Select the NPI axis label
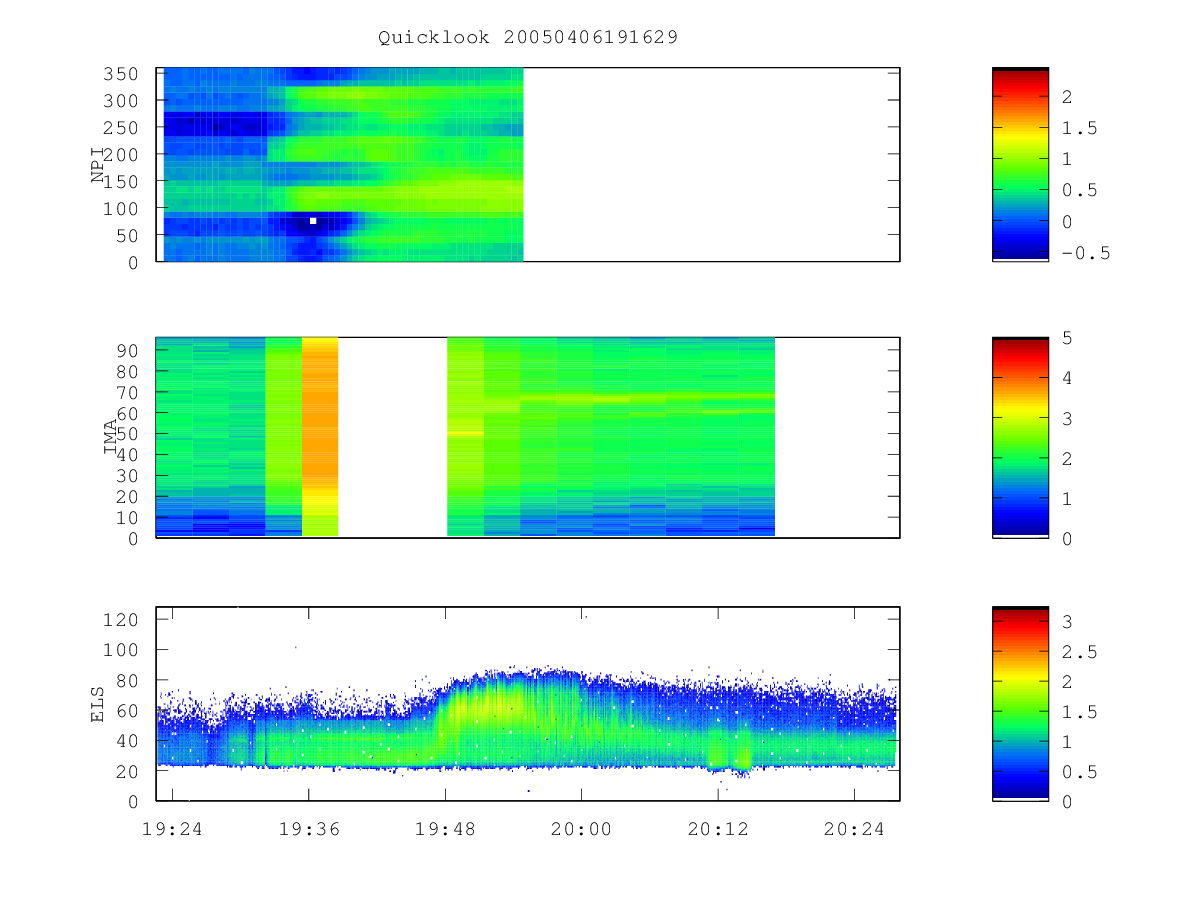The height and width of the screenshot is (900, 1200). pyautogui.click(x=98, y=165)
